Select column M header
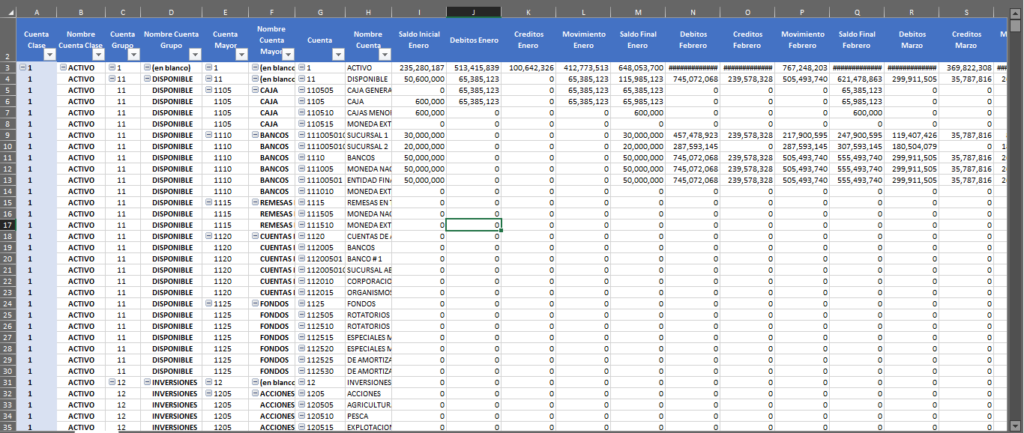Screen dimensions: 1024x433 [638, 12]
